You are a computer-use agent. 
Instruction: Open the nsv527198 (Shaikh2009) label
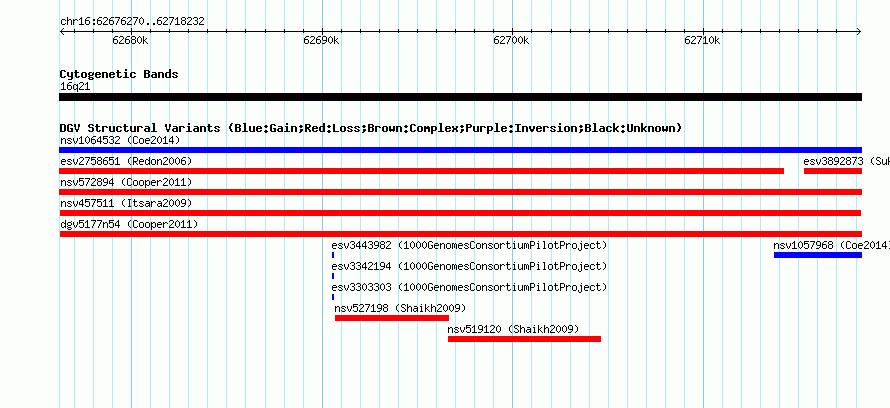tap(400, 308)
